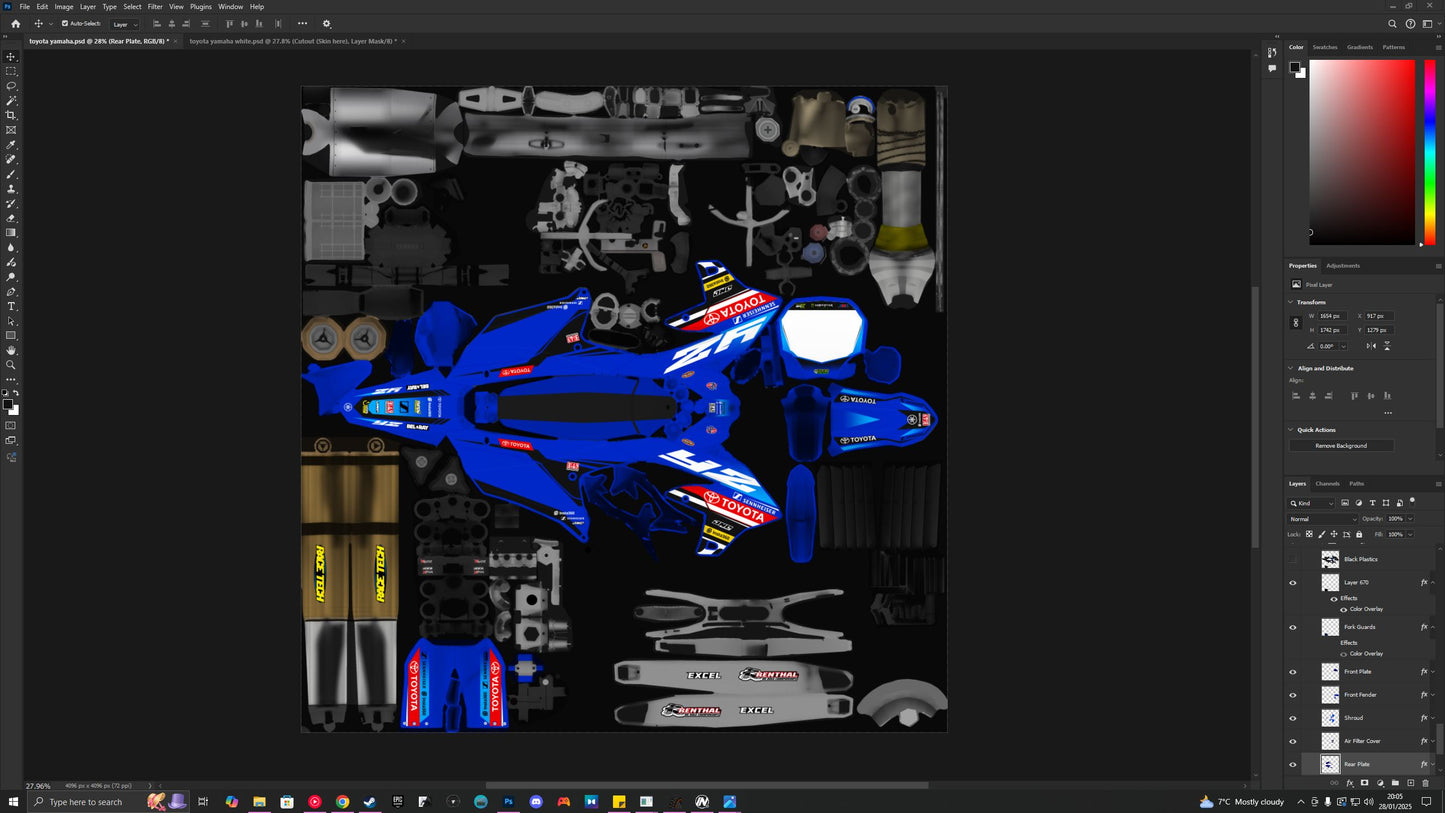1445x813 pixels.
Task: Collapse the Quick Actions section
Action: click(x=1290, y=430)
